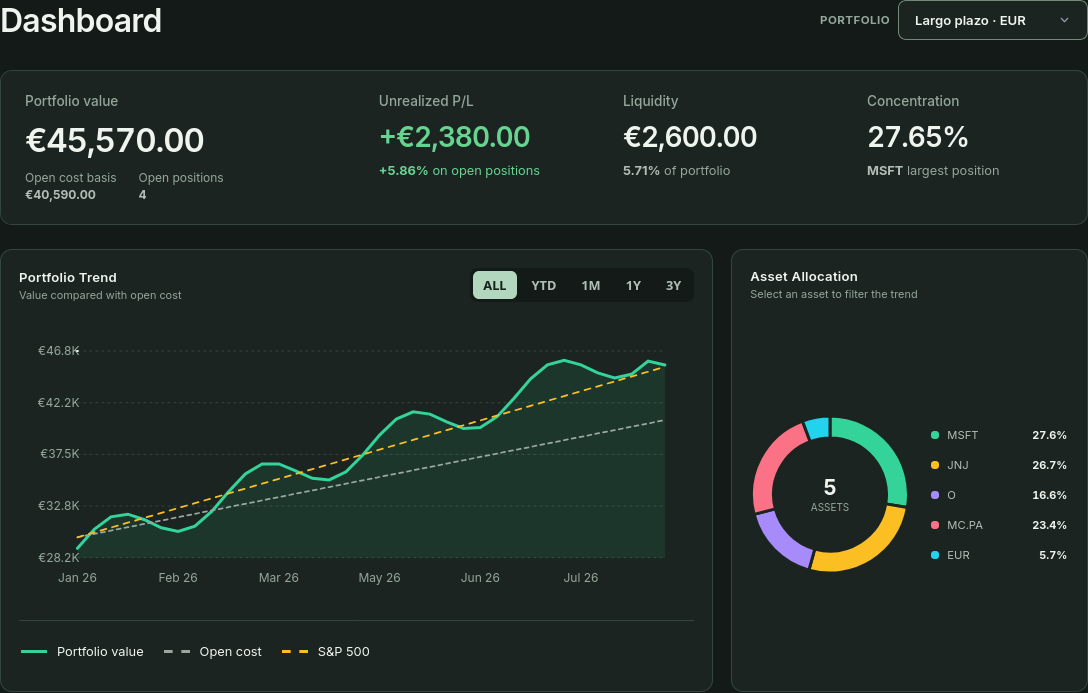
Task: Select the EUR asset legend entry
Action: tap(998, 555)
